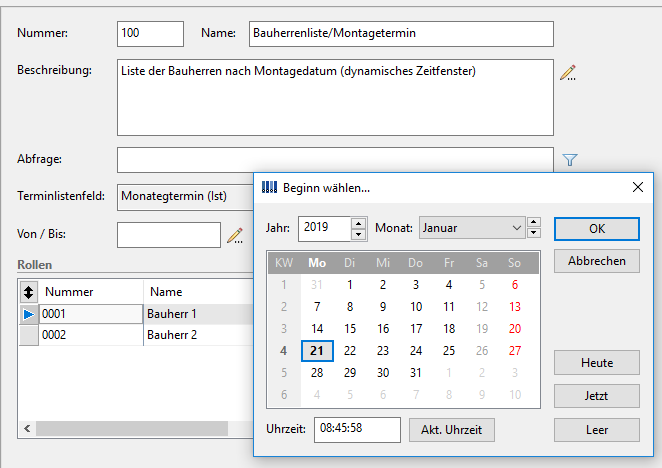
Task: Select Sunday 27 in the calendar
Action: pos(515,351)
